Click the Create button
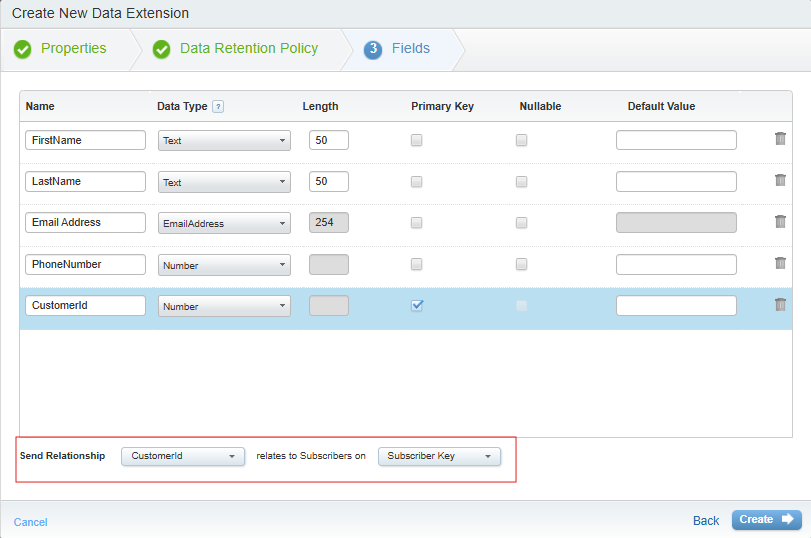Screen dimensions: 811x538 (x=766, y=520)
